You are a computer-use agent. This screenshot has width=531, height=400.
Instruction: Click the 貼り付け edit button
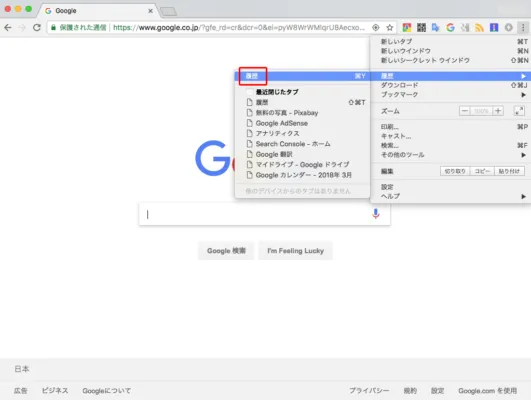tap(509, 171)
